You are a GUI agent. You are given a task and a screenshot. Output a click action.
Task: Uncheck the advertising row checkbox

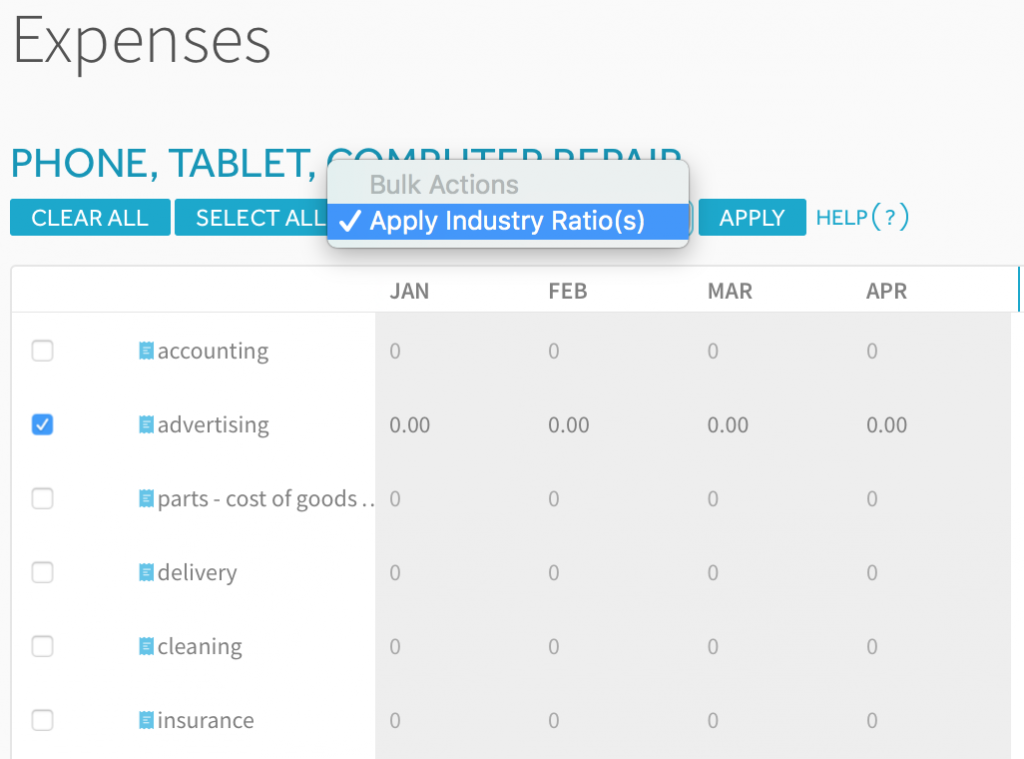coord(42,425)
